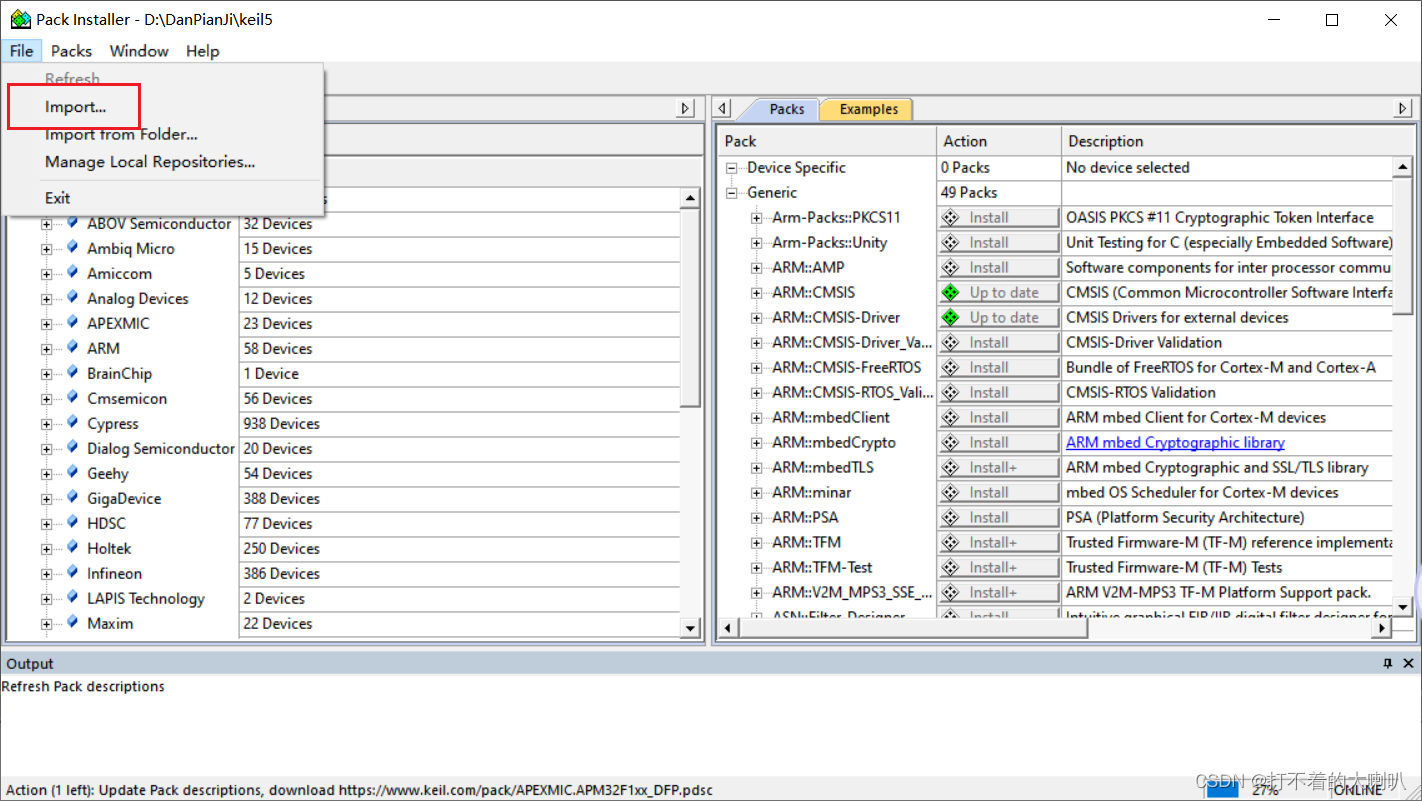Expand the Cypress device list
This screenshot has width=1422, height=801.
coord(46,424)
